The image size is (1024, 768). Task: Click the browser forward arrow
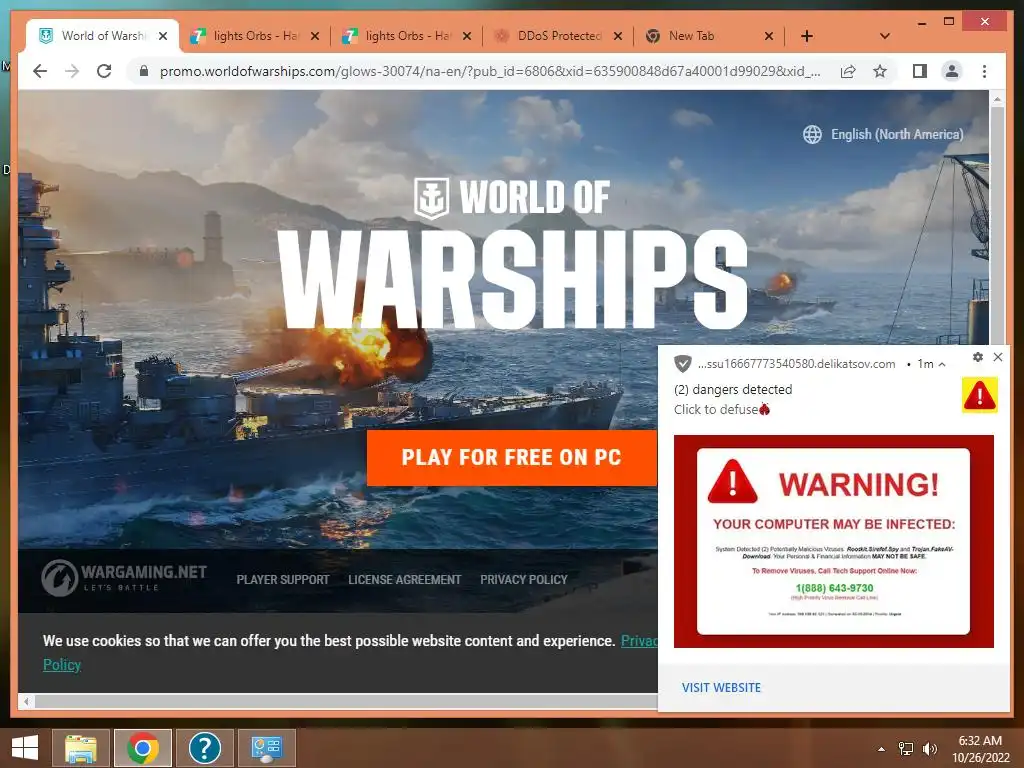[x=72, y=71]
